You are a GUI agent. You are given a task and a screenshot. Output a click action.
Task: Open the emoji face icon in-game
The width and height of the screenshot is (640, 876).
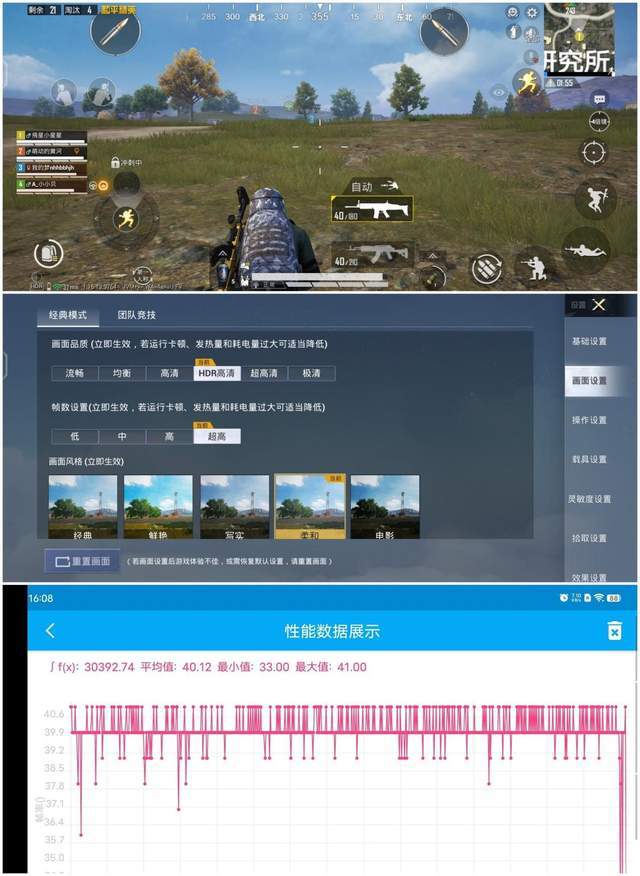512,12
